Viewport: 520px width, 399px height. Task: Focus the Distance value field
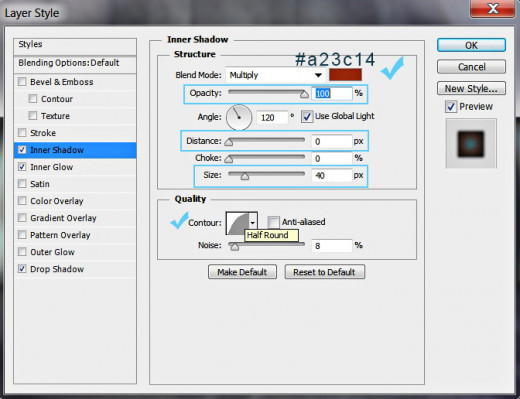point(332,141)
